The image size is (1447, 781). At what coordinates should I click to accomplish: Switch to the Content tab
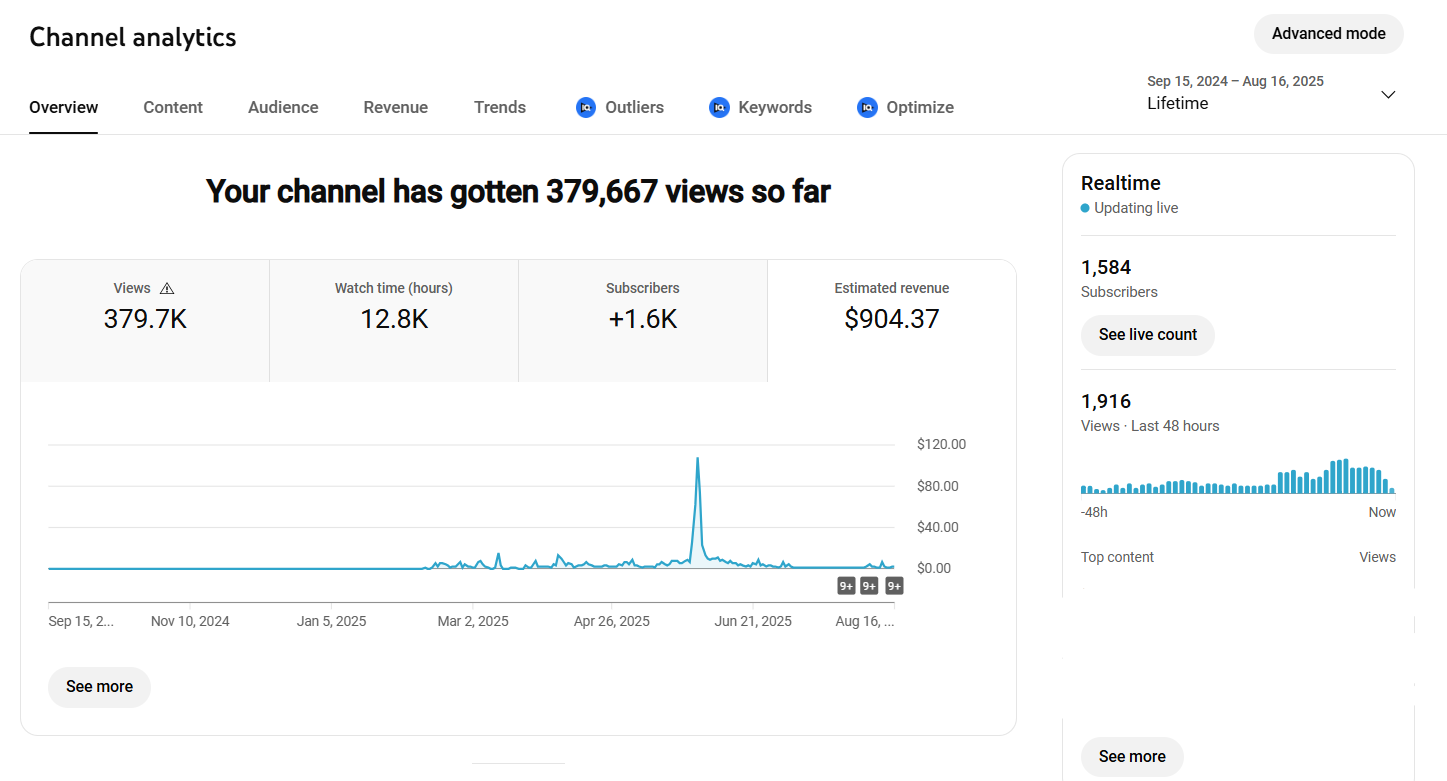[x=173, y=107]
